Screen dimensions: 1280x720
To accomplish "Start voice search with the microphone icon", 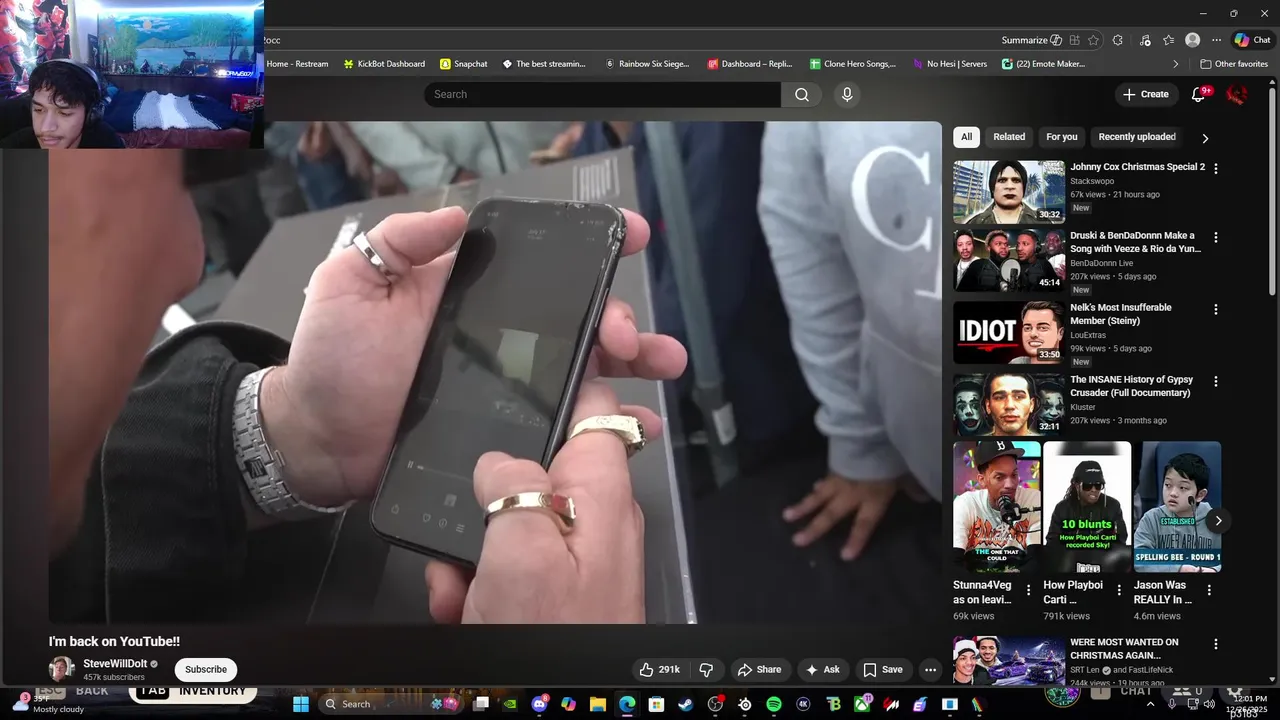I will 847,94.
